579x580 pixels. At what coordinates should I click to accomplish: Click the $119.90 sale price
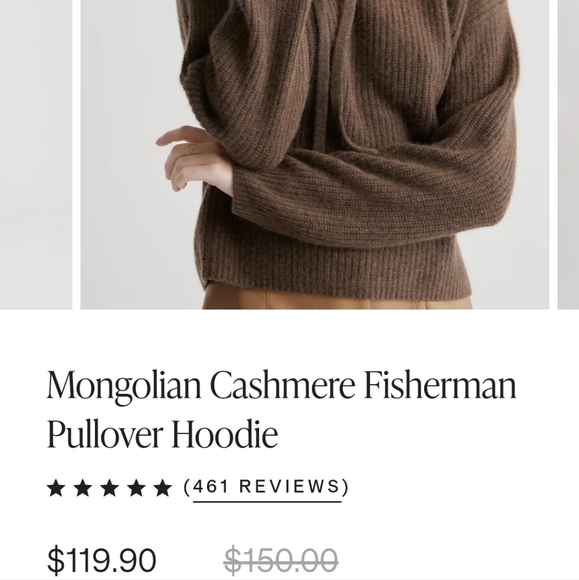click(x=102, y=560)
